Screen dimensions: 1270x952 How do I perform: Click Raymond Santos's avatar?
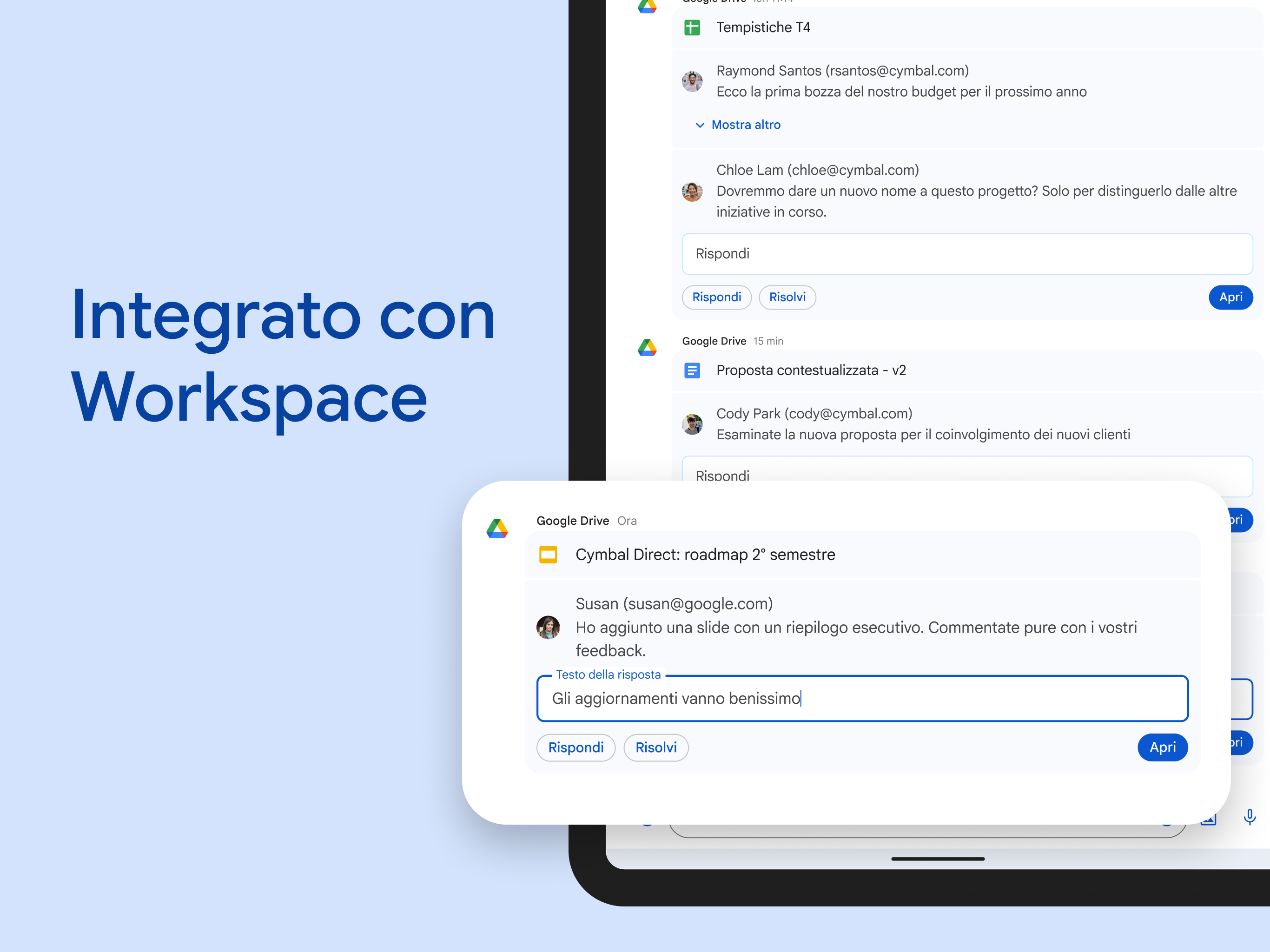[x=692, y=81]
